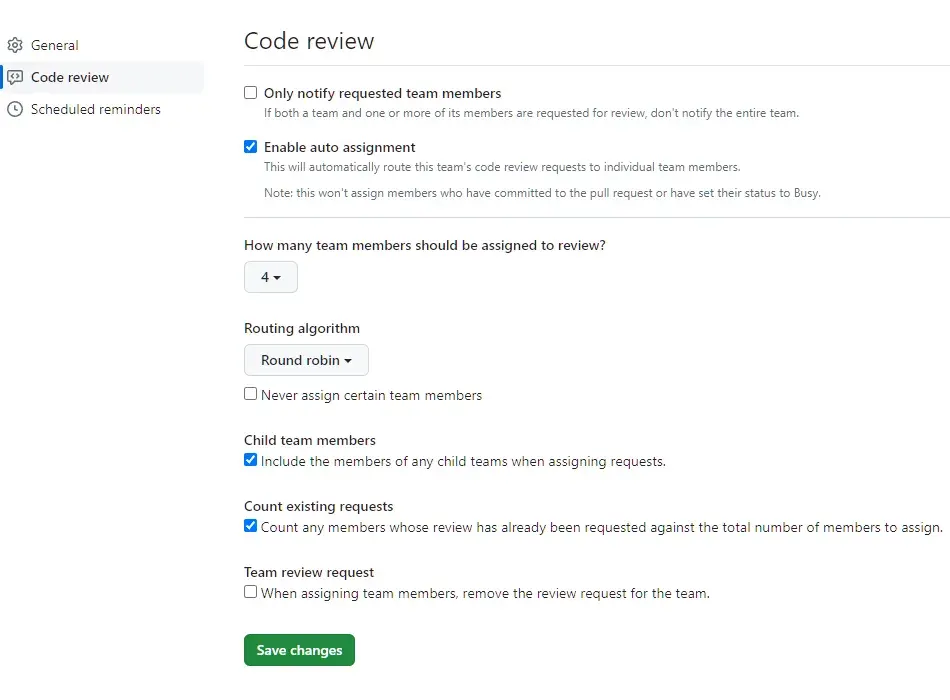Click the Scheduled reminders clock icon
The height and width of the screenshot is (700, 950).
tap(15, 110)
